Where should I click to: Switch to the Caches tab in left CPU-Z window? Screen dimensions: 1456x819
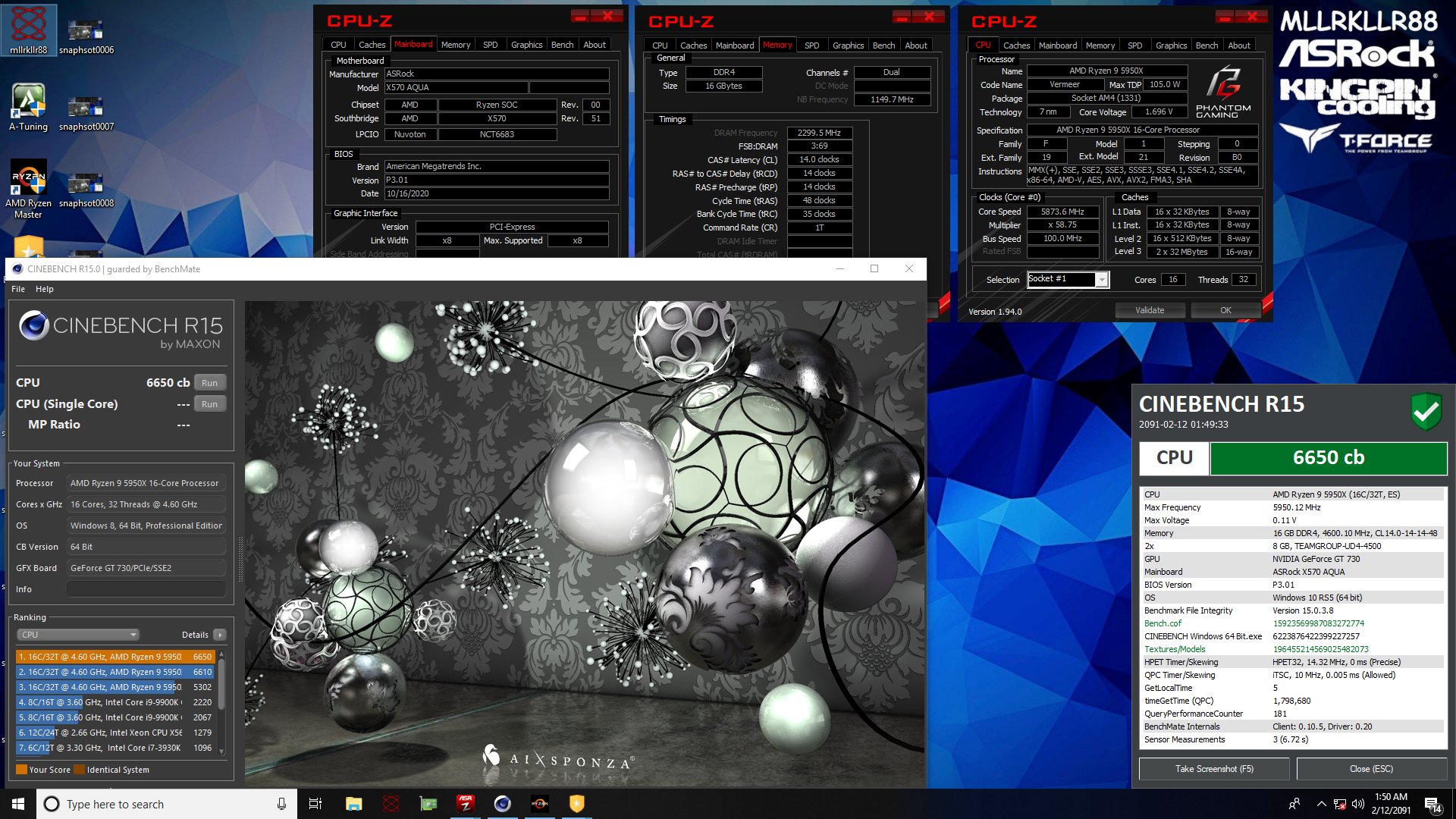[x=372, y=45]
